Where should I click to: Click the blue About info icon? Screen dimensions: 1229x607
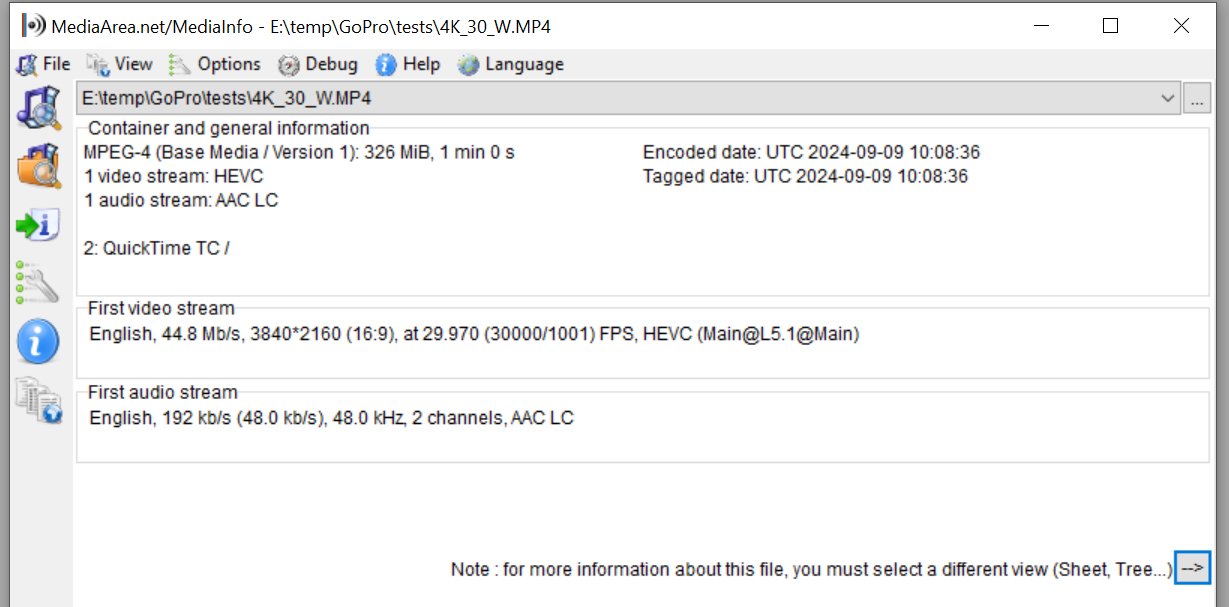coord(38,343)
